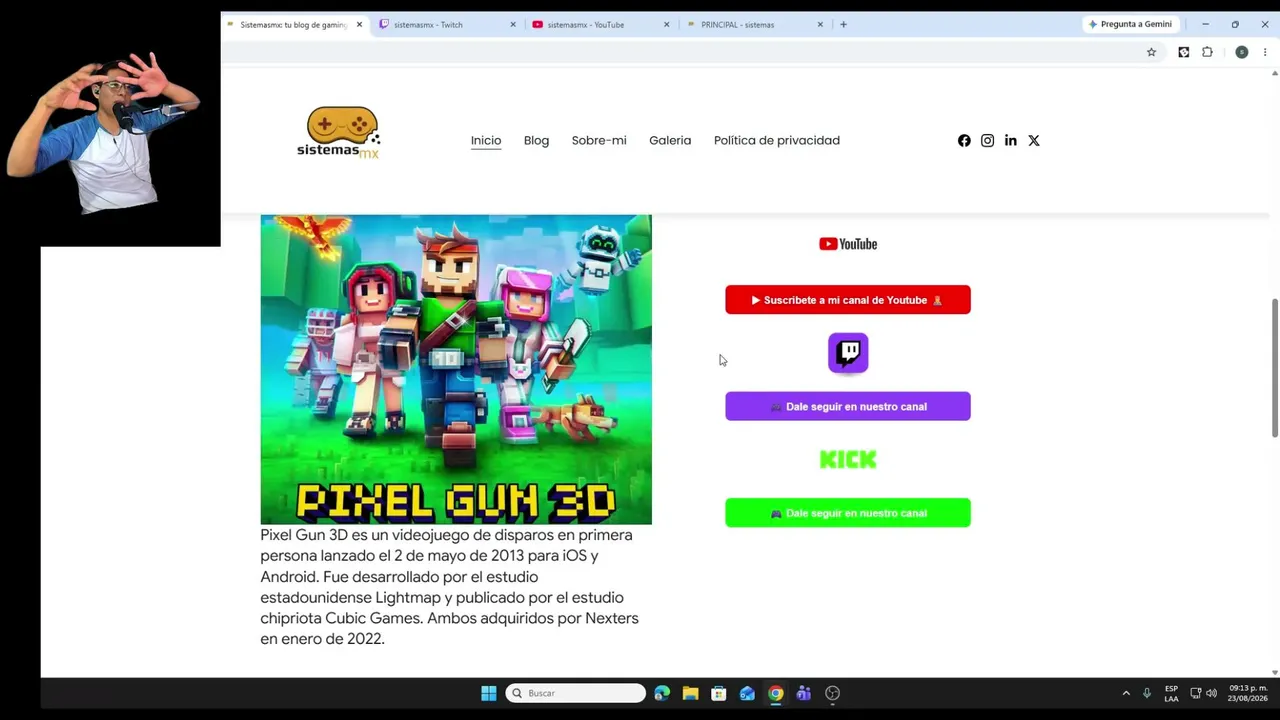Open the LinkedIn social icon

1011,141
